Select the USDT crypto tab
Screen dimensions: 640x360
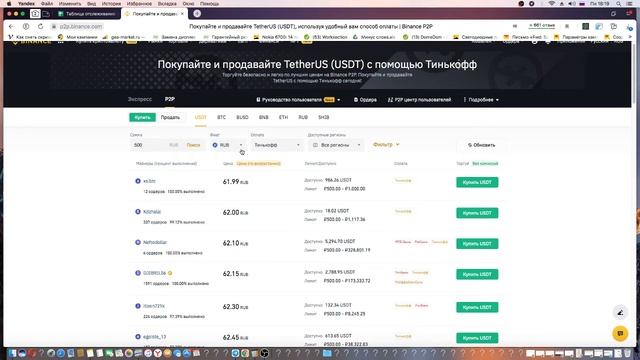pos(200,117)
